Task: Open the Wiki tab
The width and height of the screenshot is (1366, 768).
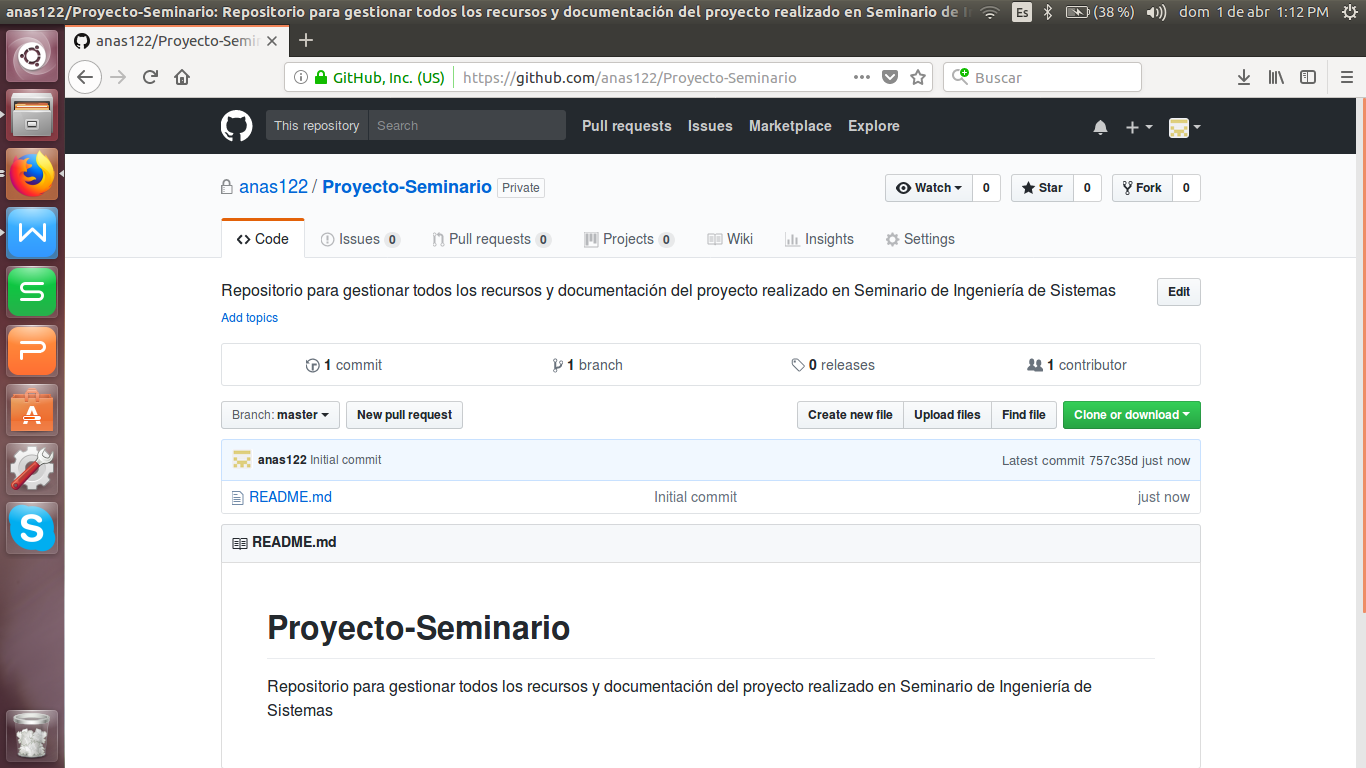Action: (730, 239)
